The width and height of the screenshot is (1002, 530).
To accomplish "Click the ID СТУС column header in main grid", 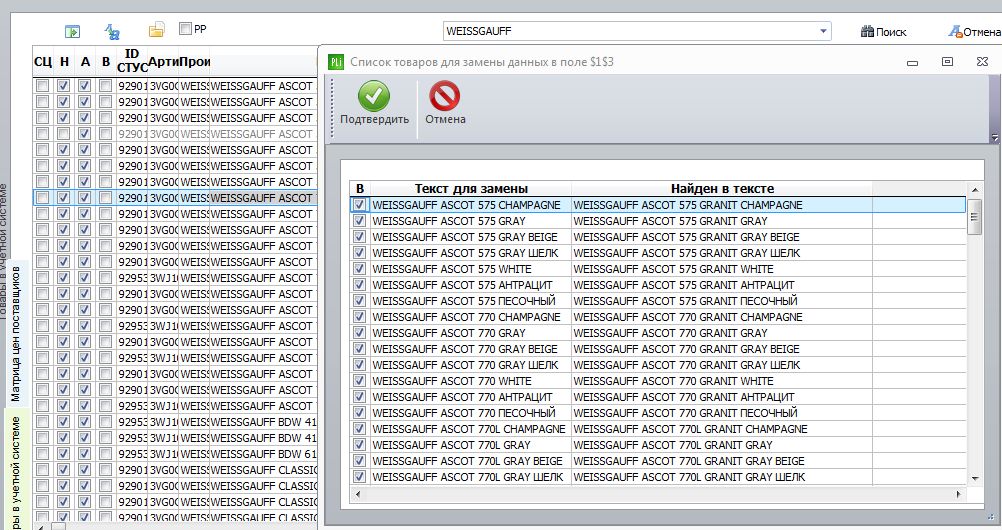I will [x=132, y=62].
